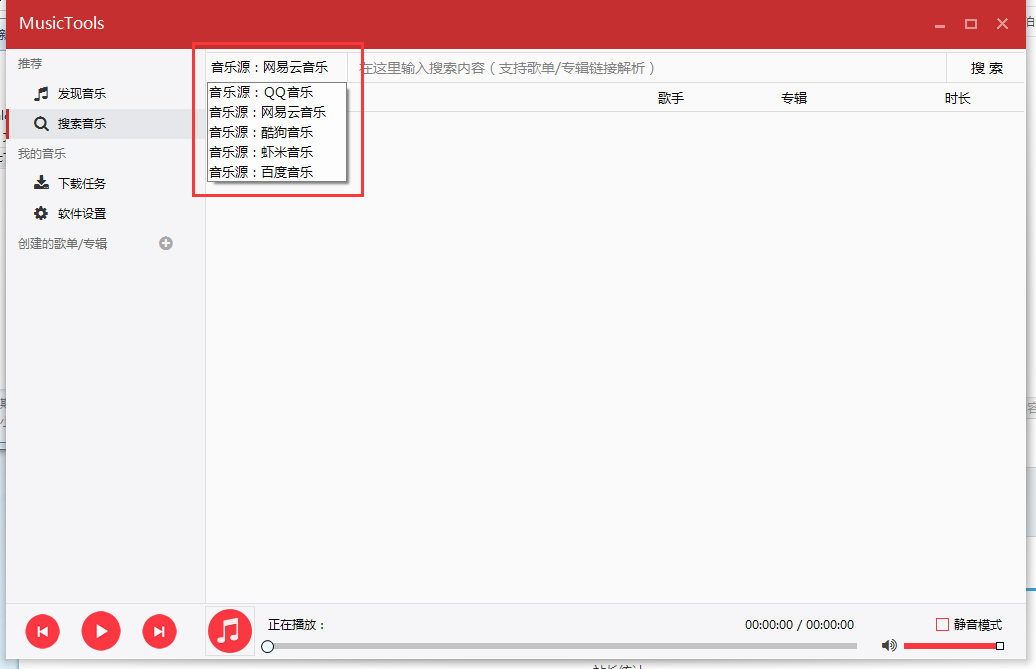Image resolution: width=1036 pixels, height=669 pixels.
Task: Open 软件设置 gear icon
Action: [41, 213]
